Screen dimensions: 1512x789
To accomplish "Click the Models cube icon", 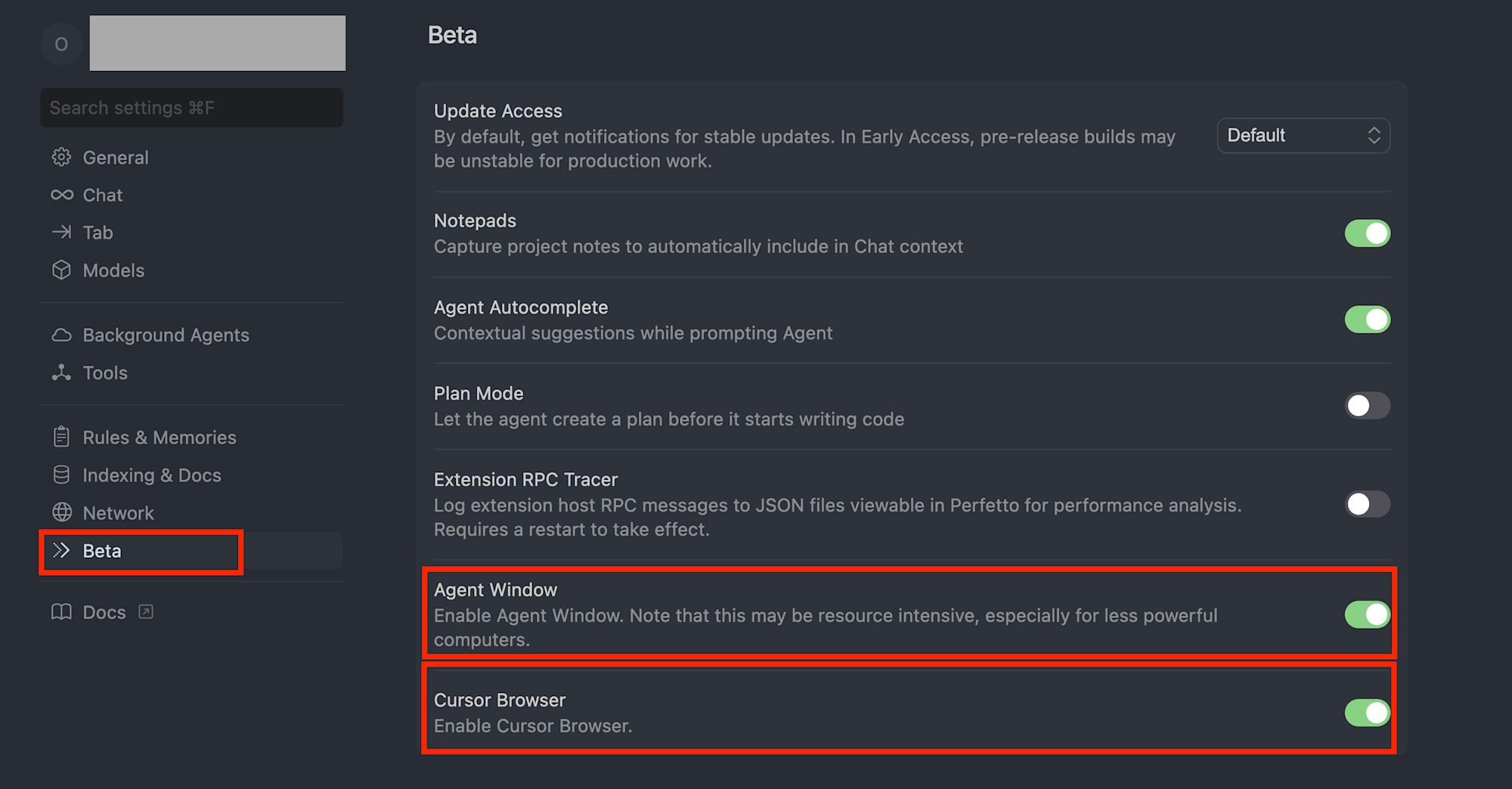I will click(61, 270).
